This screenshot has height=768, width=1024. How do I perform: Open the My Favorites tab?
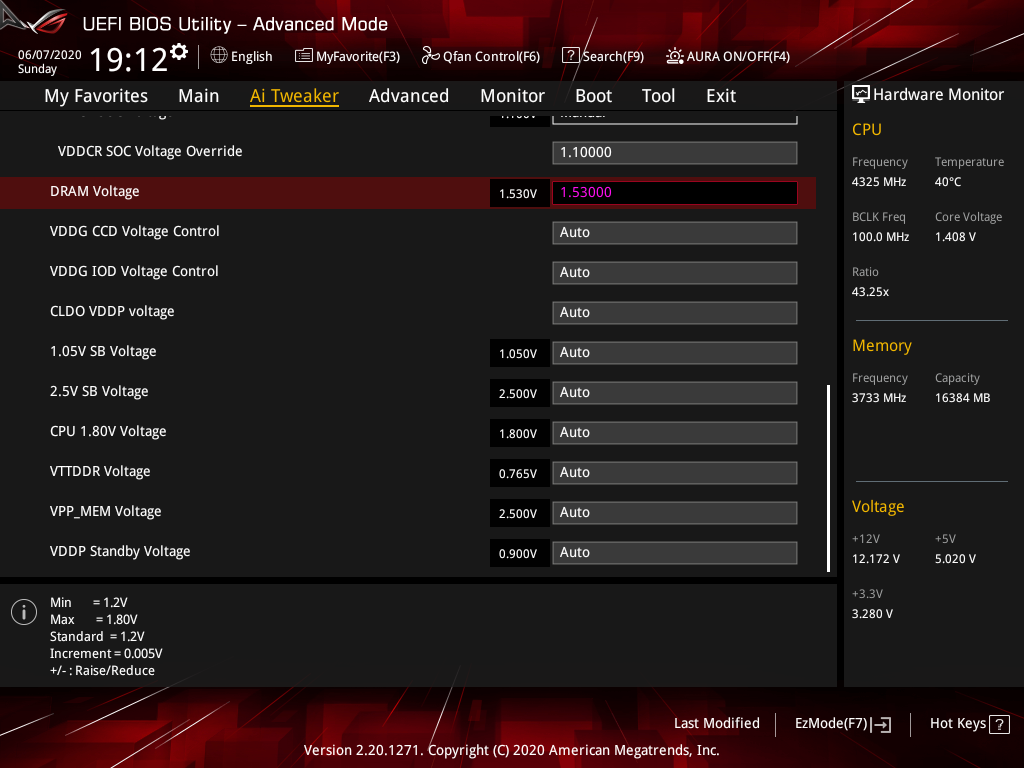96,96
